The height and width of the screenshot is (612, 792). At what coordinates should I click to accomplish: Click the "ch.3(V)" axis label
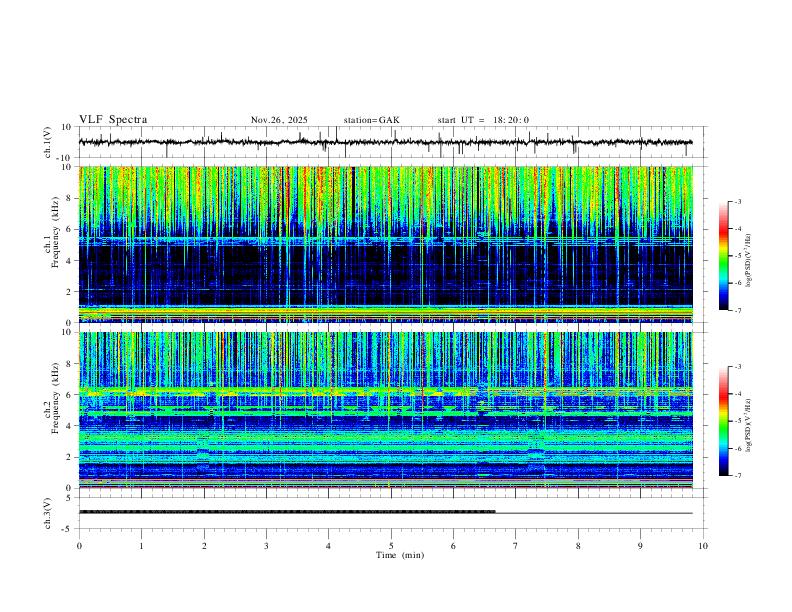tap(47, 513)
